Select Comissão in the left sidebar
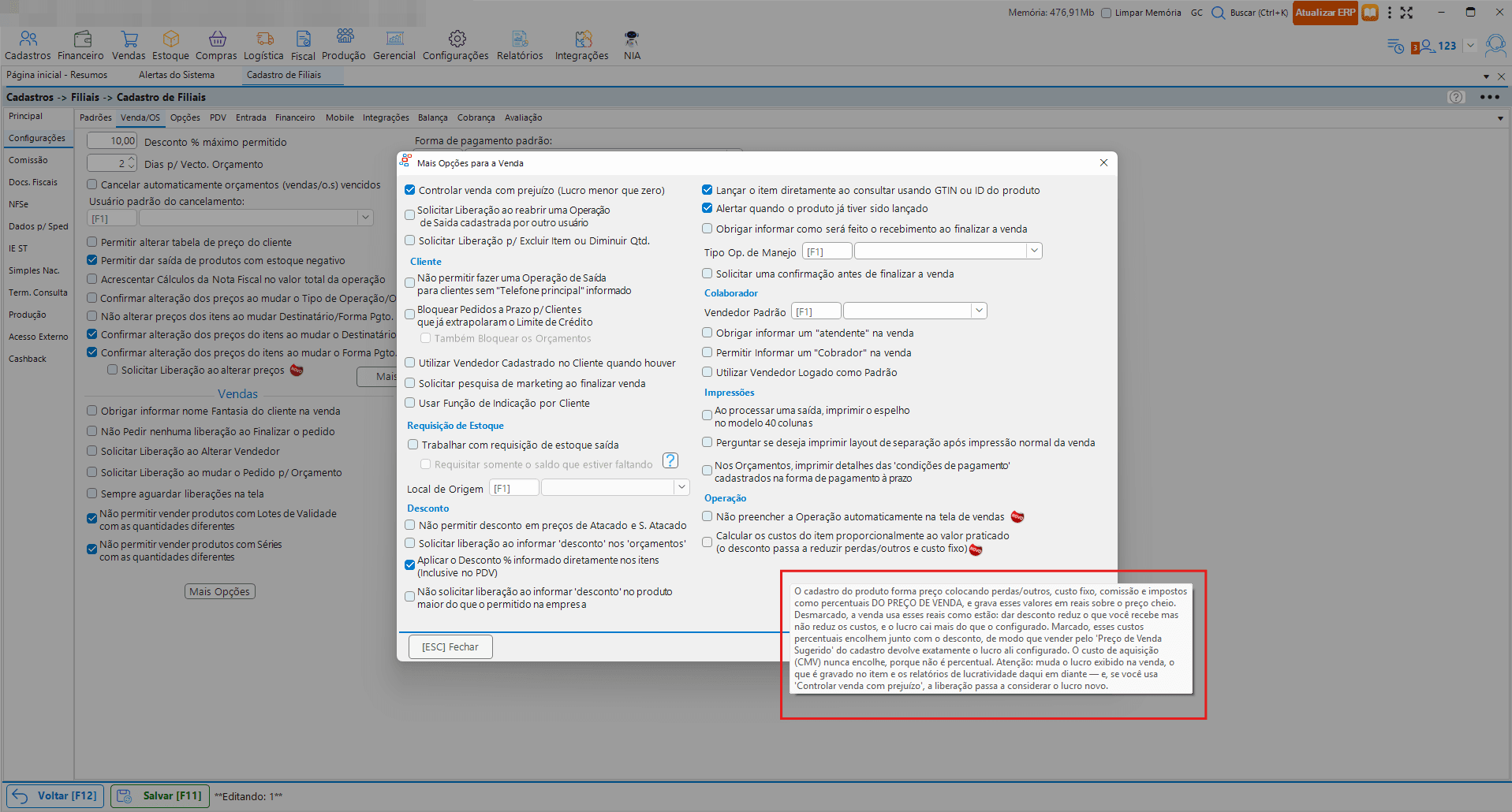The height and width of the screenshot is (812, 1512). point(28,160)
